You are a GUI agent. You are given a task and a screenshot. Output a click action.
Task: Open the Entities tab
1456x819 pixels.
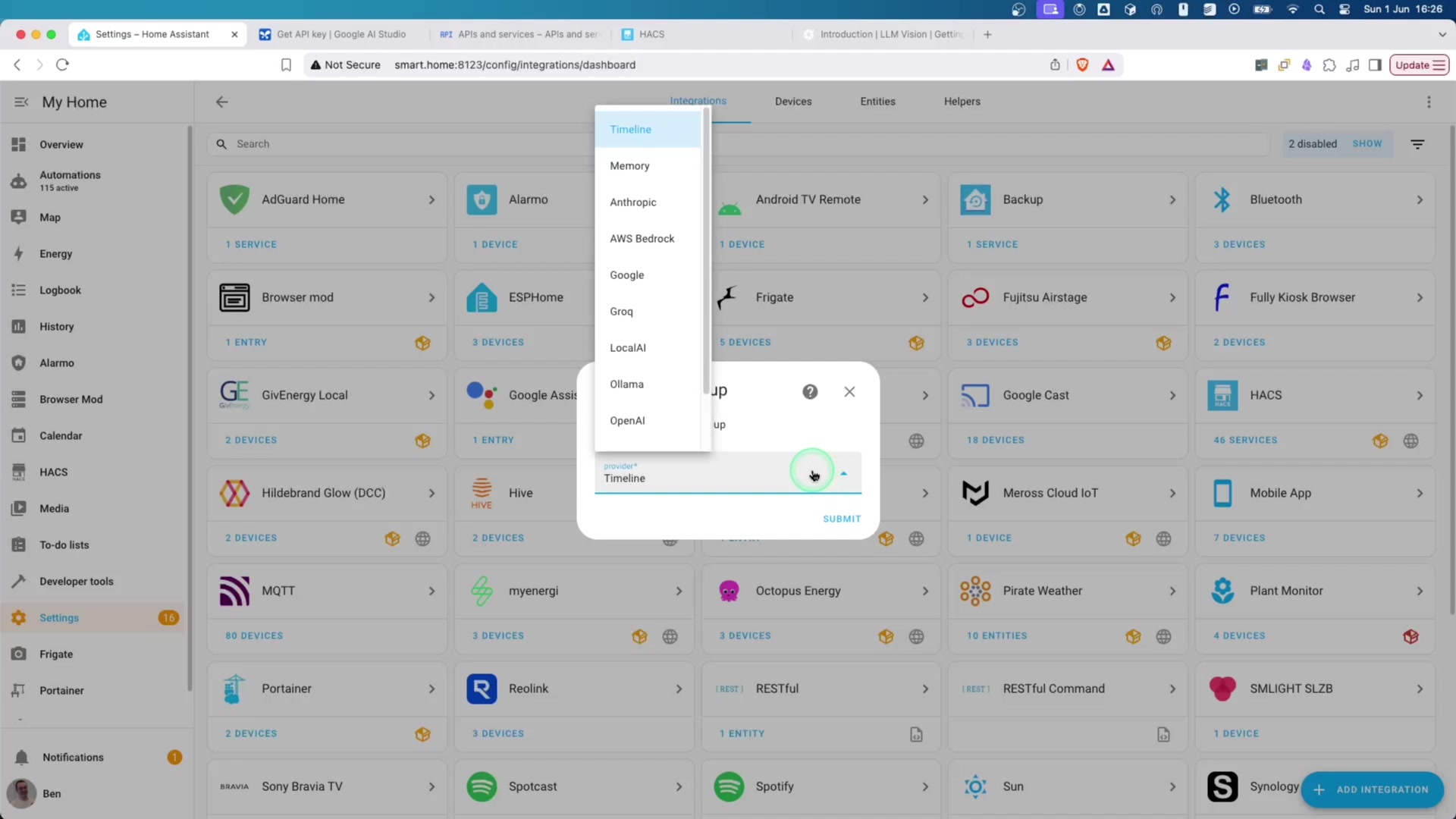877,102
